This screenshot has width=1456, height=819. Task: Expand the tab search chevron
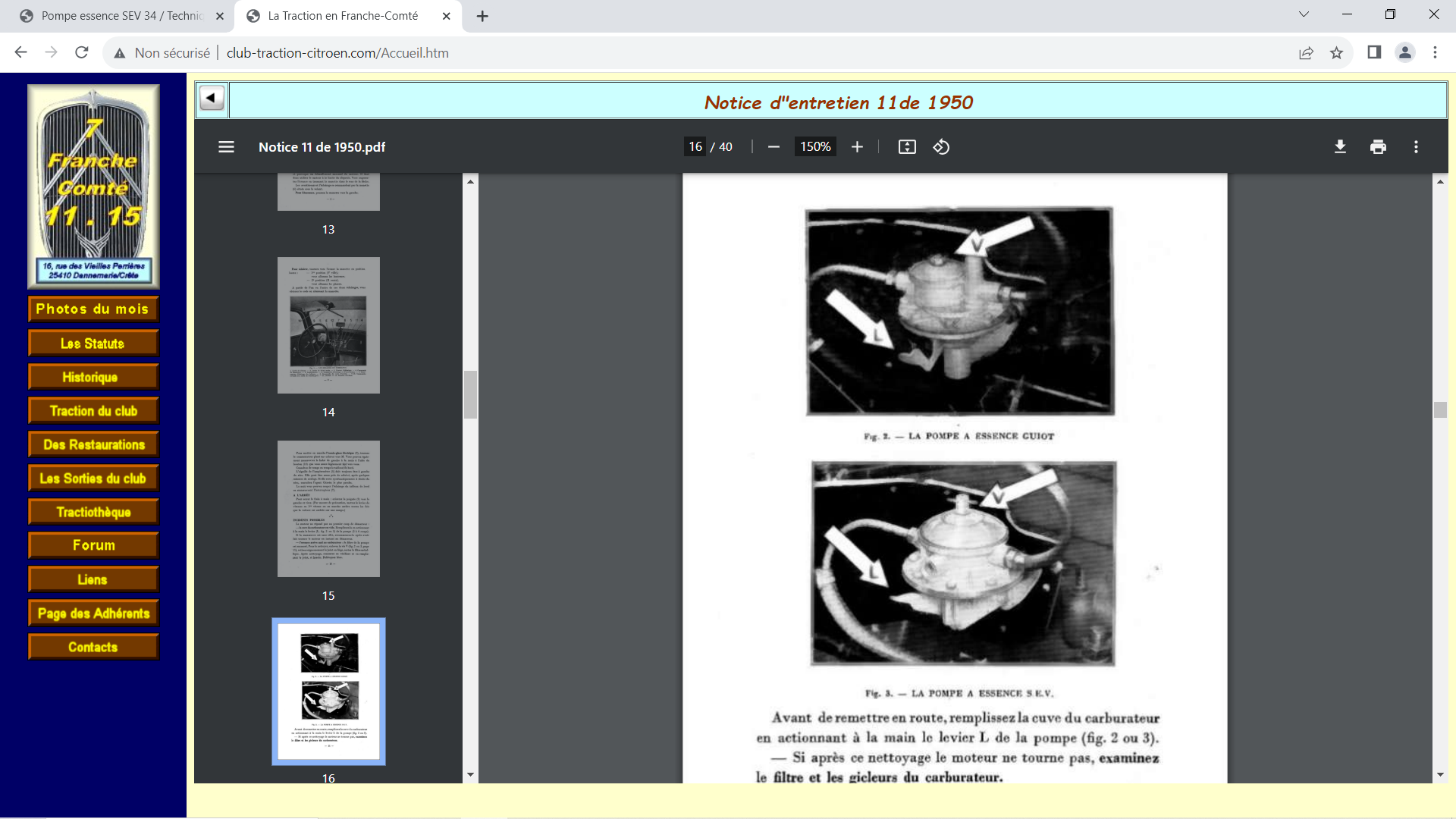click(x=1304, y=14)
